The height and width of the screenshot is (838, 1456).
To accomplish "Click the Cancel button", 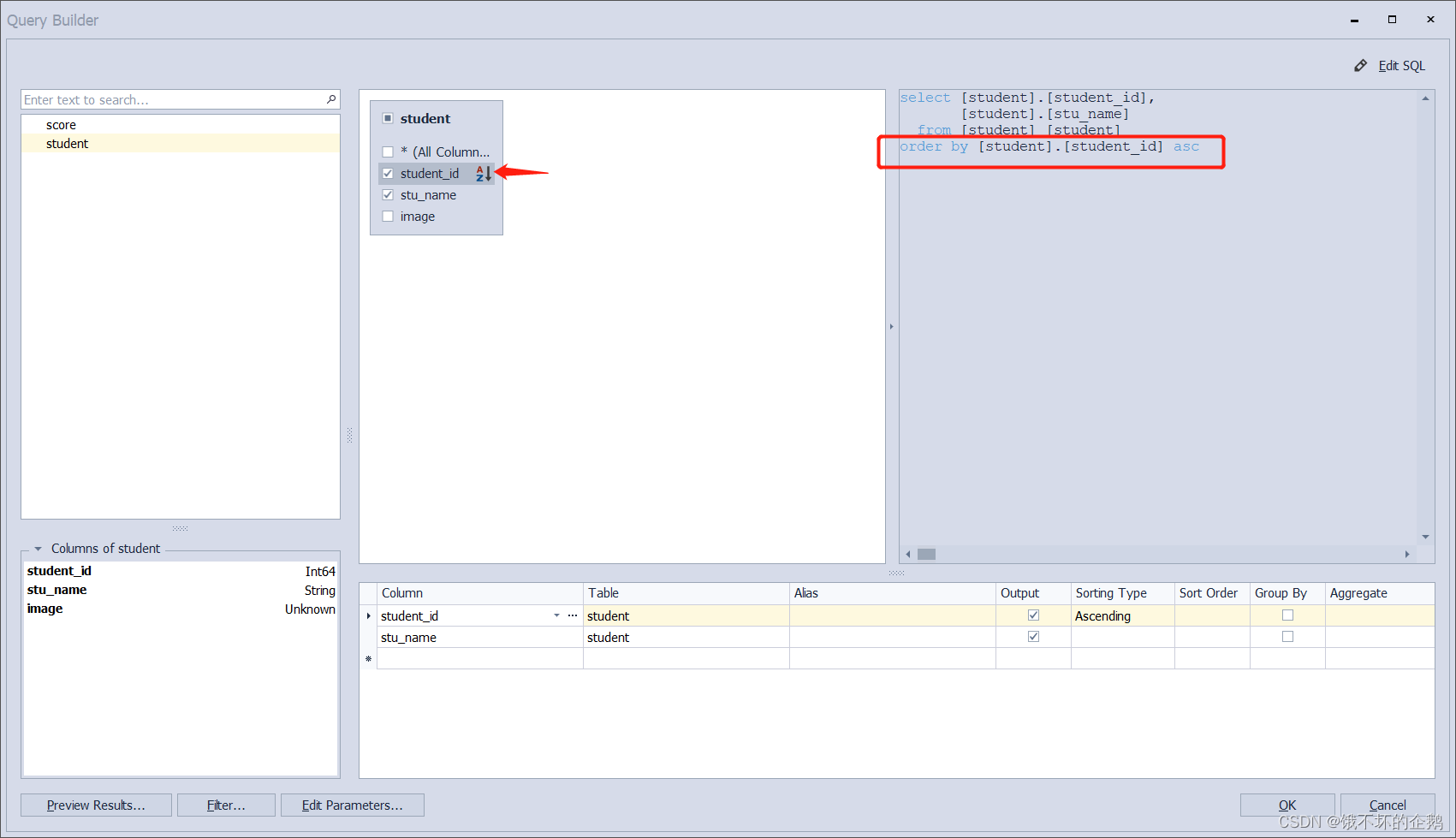I will pyautogui.click(x=1388, y=805).
